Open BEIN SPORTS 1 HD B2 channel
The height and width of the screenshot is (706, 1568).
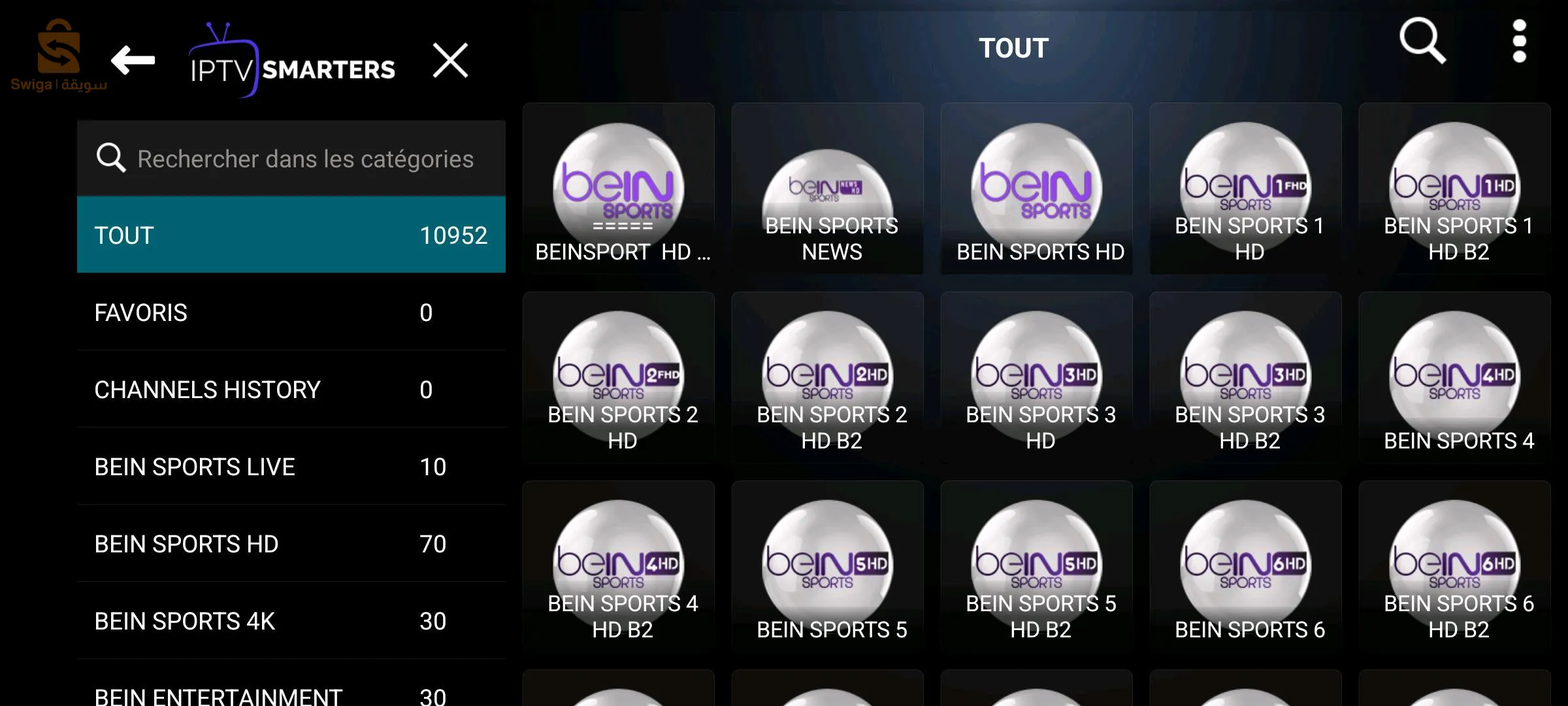[x=1455, y=189]
